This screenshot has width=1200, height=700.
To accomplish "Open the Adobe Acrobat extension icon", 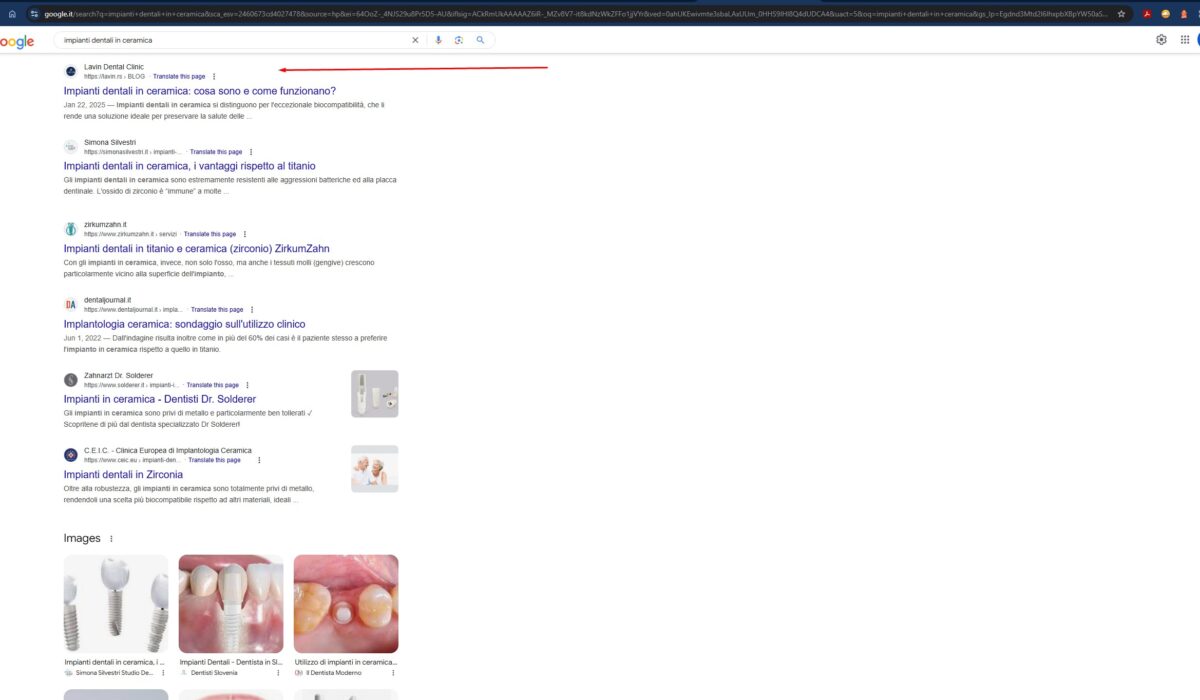I will (1147, 14).
